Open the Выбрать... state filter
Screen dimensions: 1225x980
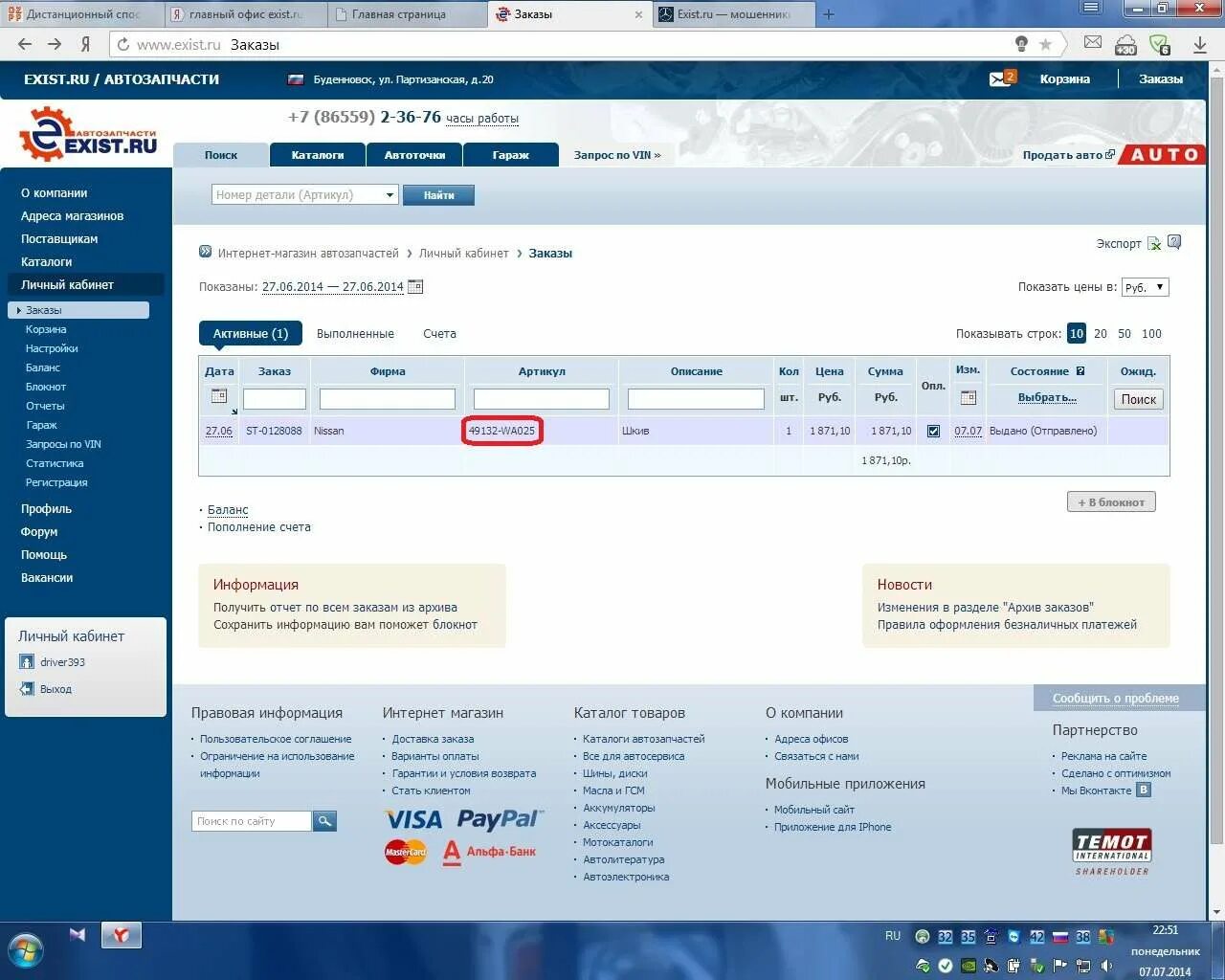pyautogui.click(x=1047, y=397)
